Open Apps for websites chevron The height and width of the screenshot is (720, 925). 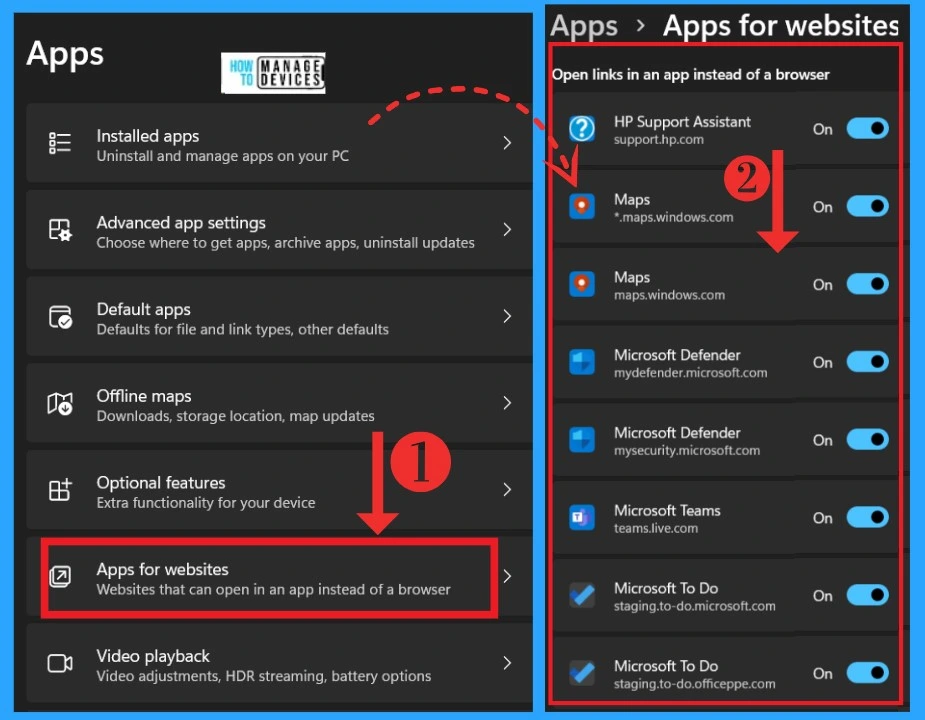pyautogui.click(x=507, y=577)
